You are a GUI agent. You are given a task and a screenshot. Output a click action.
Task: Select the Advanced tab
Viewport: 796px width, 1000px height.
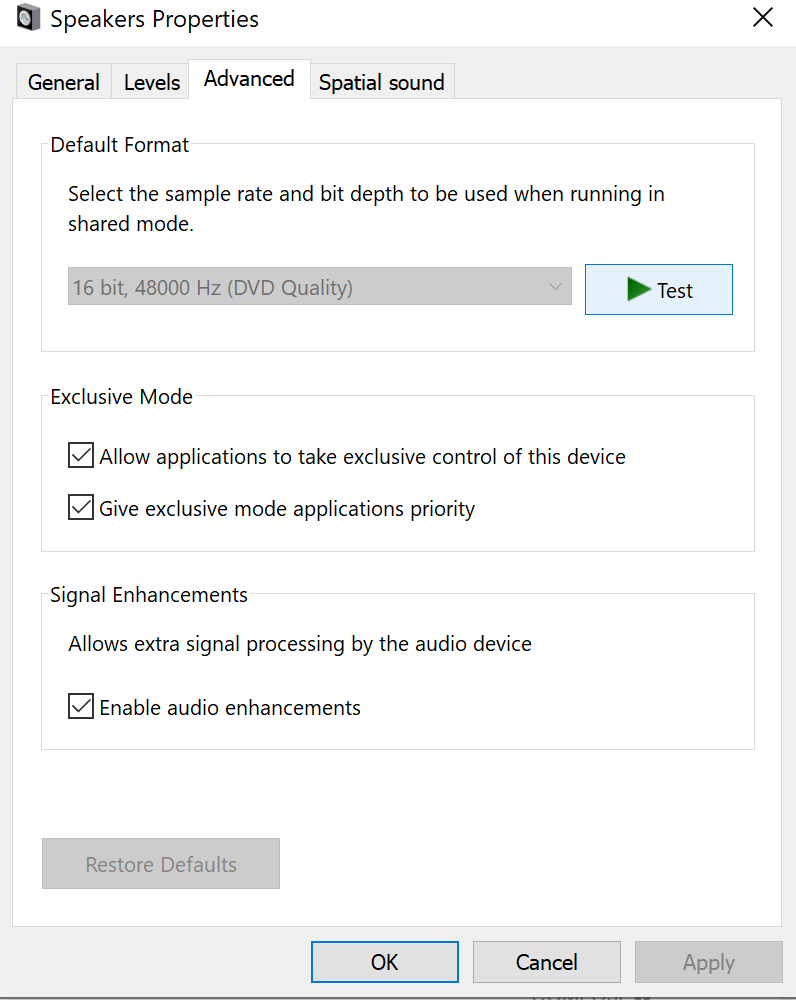pos(249,79)
